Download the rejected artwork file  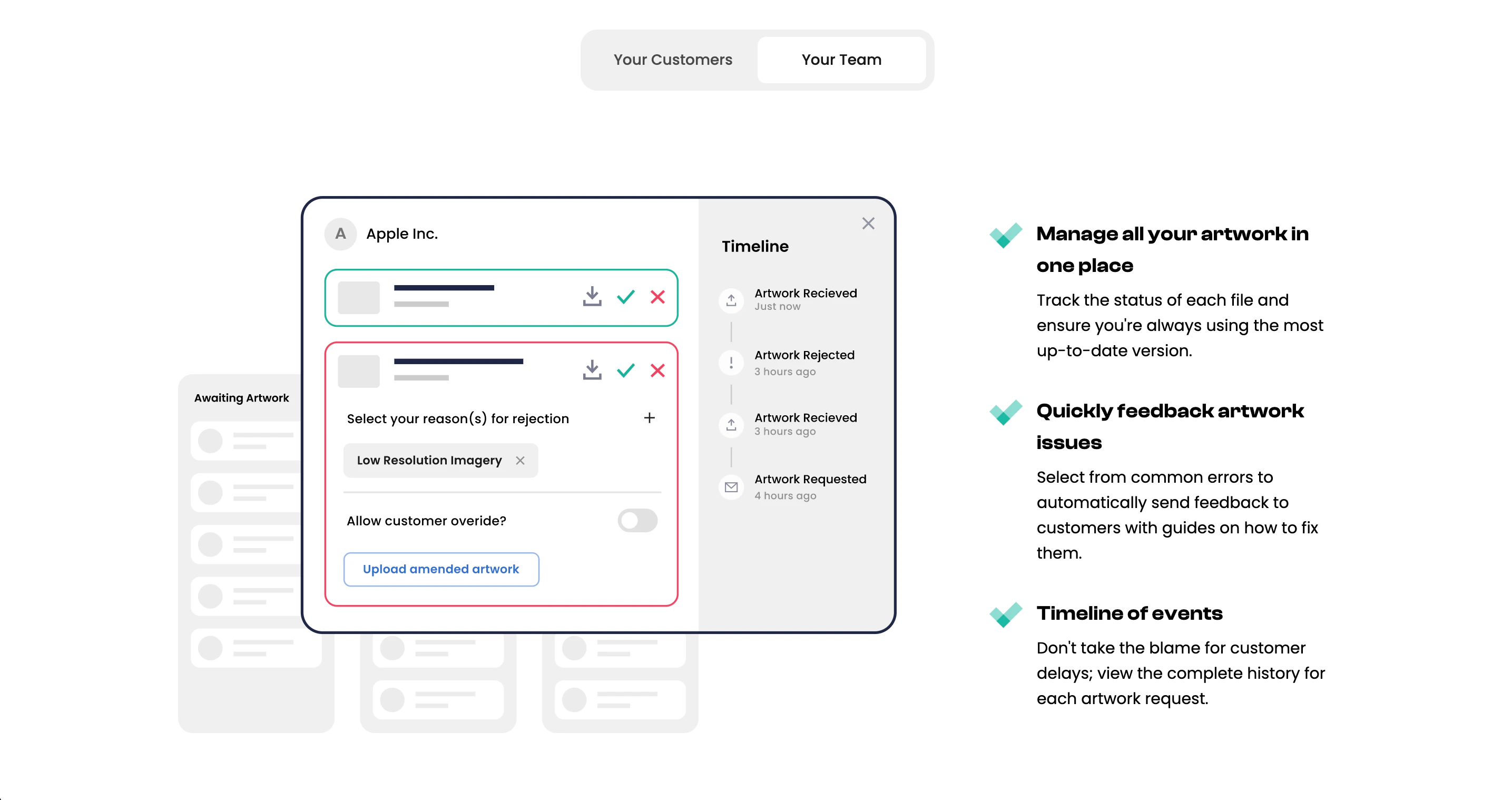pos(592,370)
